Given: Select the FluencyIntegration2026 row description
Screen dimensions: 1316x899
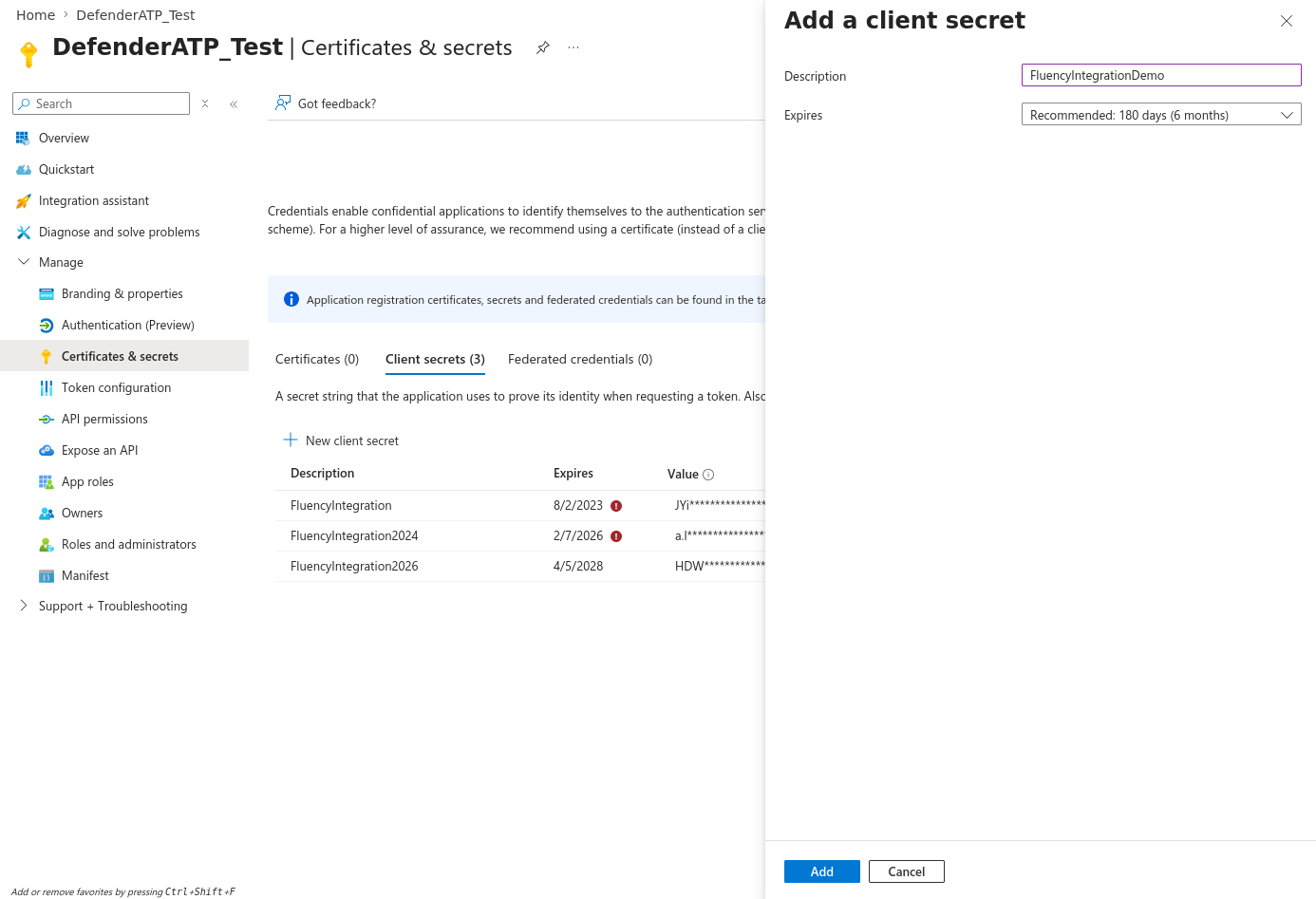Looking at the screenshot, I should [354, 566].
